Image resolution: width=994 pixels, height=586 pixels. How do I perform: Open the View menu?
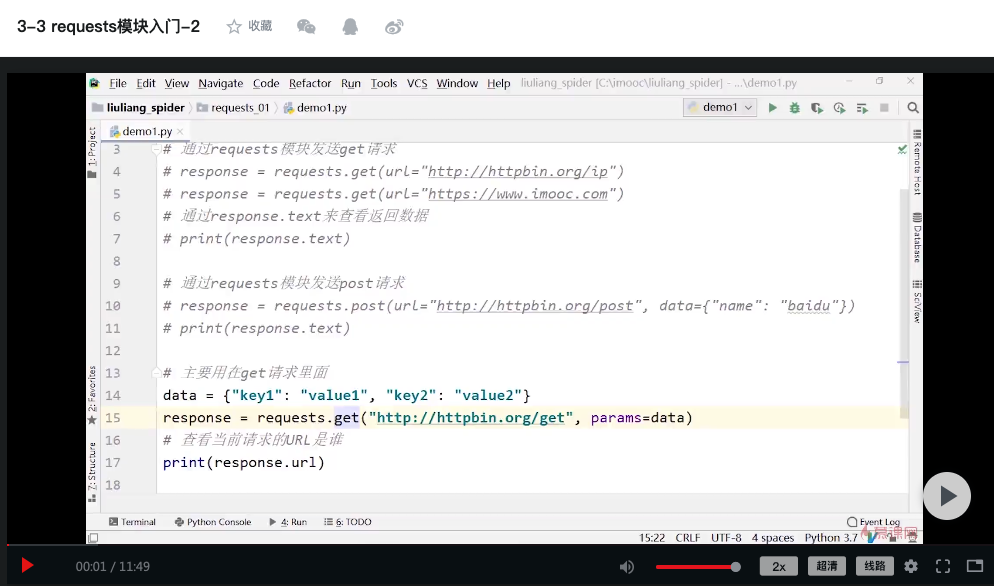point(177,83)
